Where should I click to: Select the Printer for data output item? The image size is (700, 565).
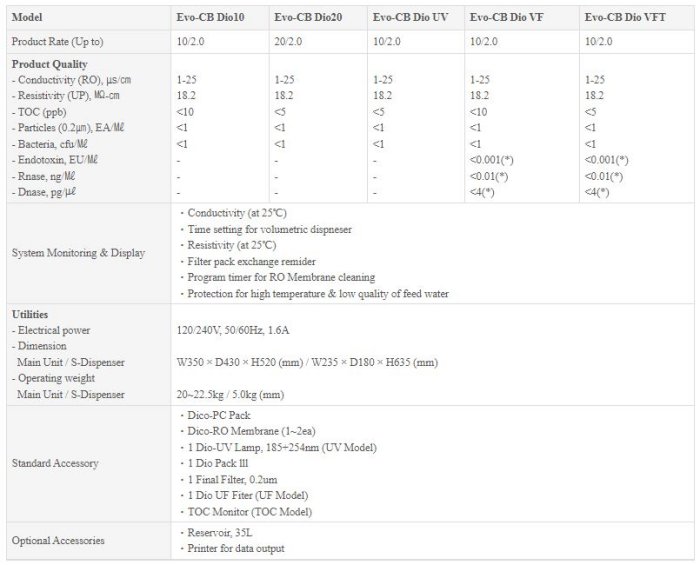(236, 548)
